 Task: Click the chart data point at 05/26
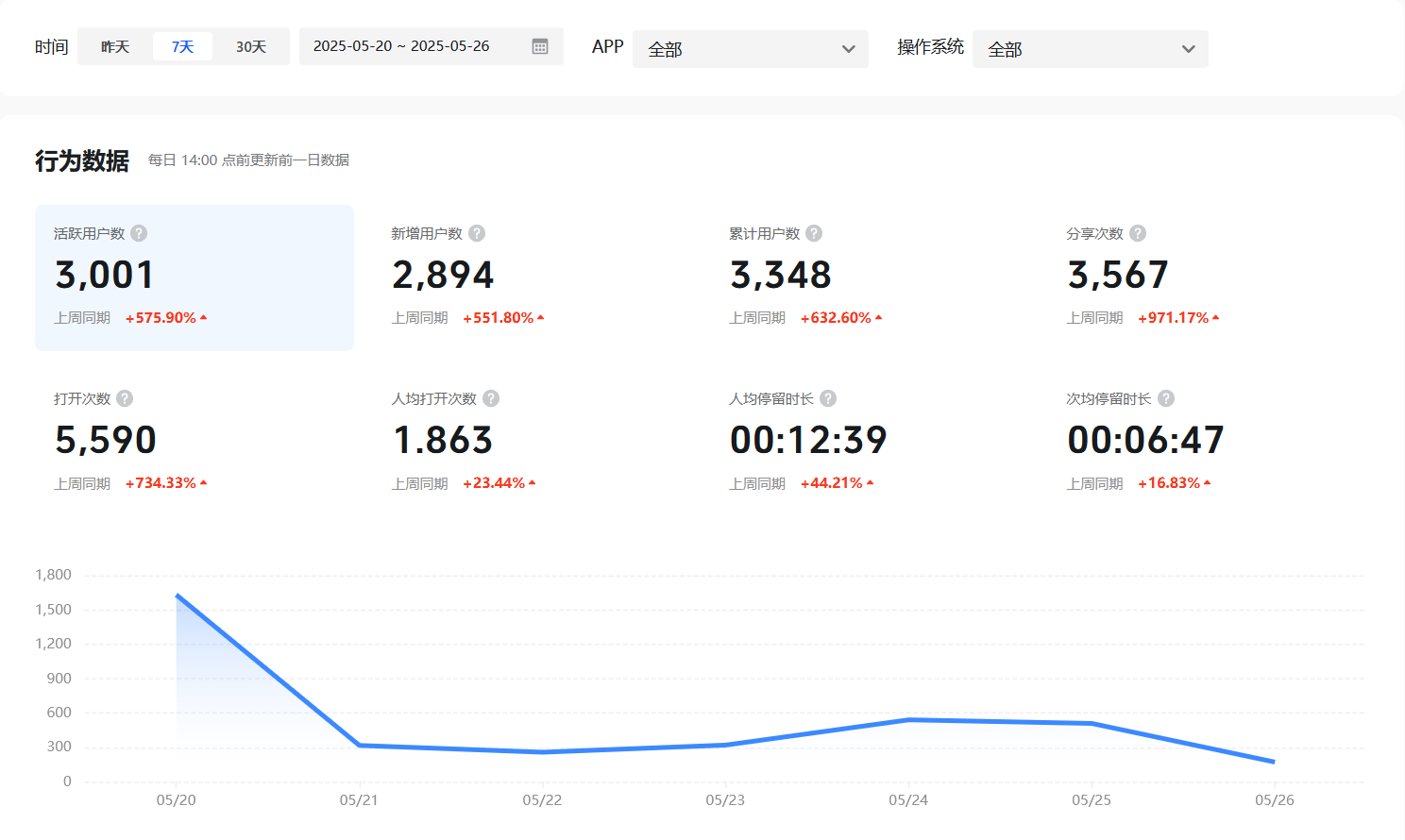click(1274, 762)
